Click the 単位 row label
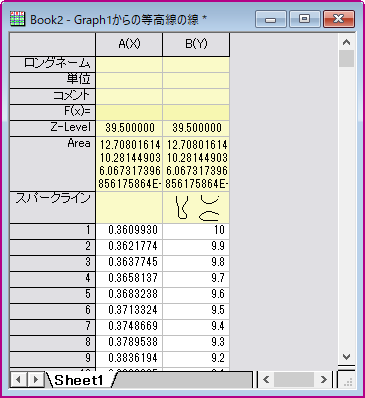This screenshot has width=365, height=398. click(52, 80)
